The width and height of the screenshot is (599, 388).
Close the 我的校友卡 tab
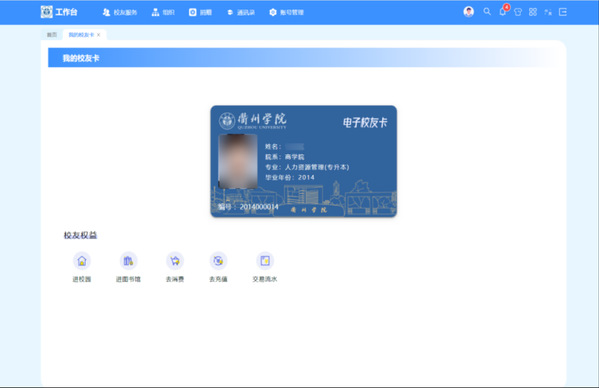coord(99,35)
